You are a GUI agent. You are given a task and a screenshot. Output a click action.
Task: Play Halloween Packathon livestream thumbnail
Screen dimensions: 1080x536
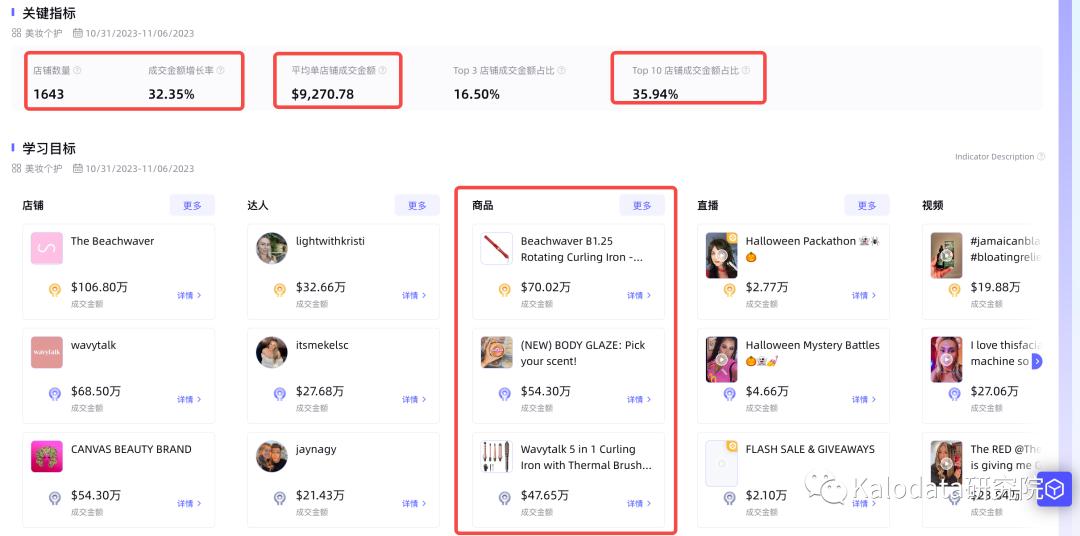click(721, 255)
